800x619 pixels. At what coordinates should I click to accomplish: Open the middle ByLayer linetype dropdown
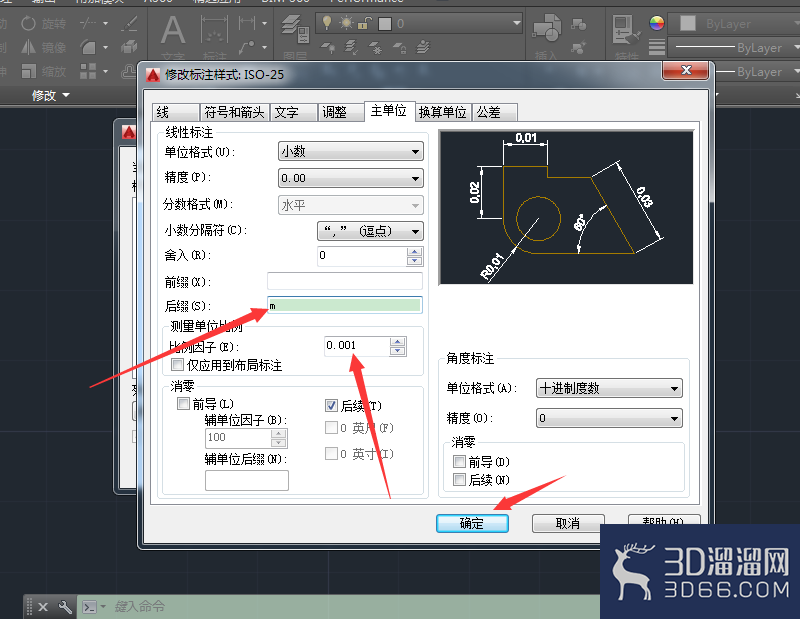734,47
